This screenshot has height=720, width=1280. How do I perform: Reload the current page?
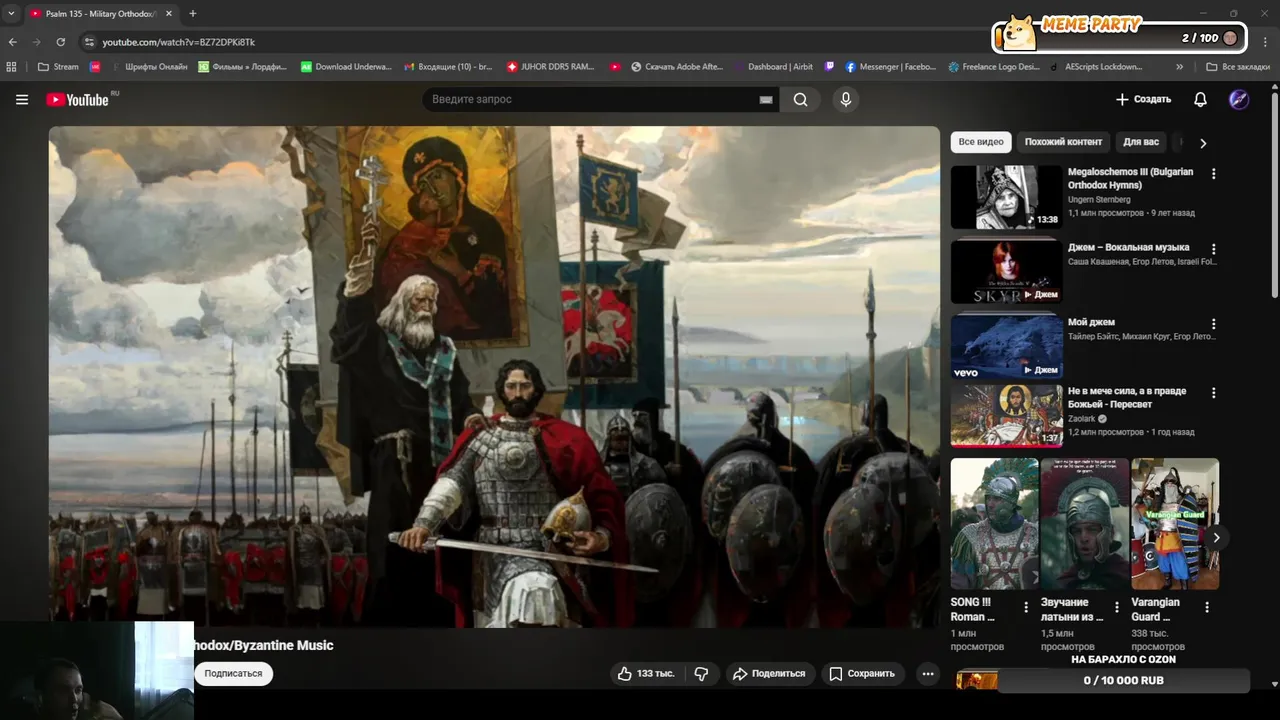[x=60, y=42]
